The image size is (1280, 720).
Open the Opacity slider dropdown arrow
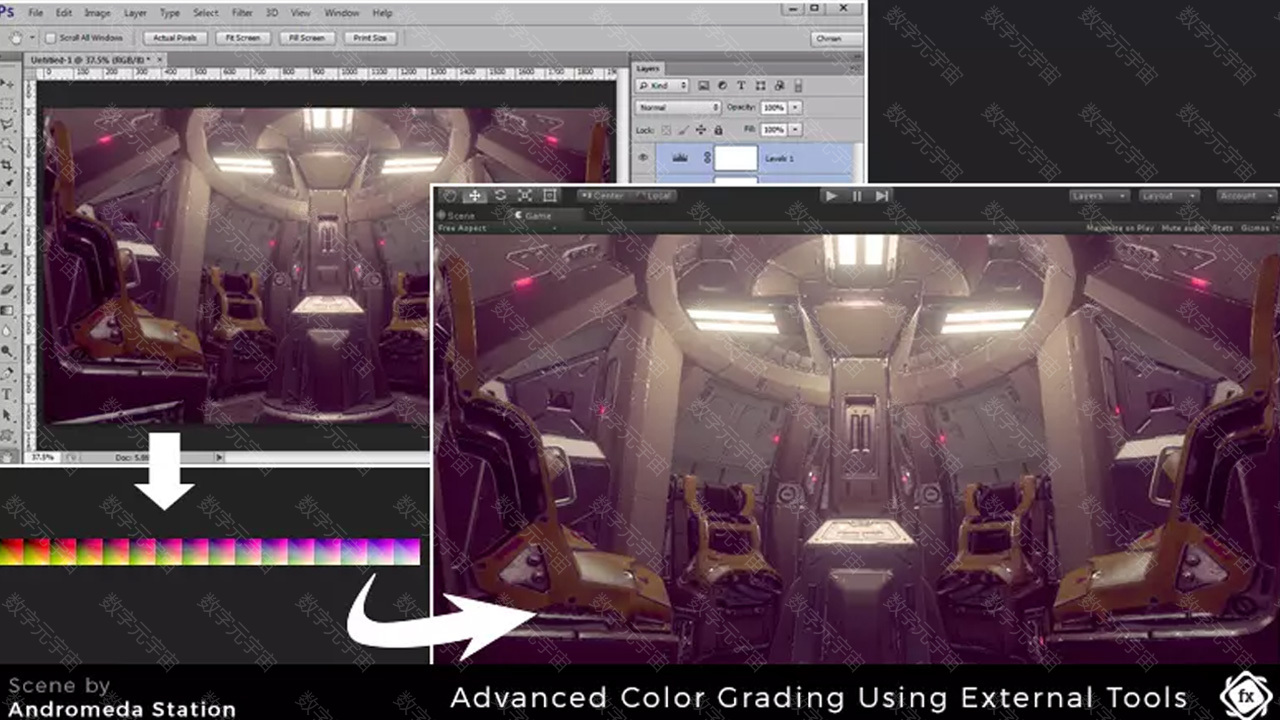(x=795, y=107)
